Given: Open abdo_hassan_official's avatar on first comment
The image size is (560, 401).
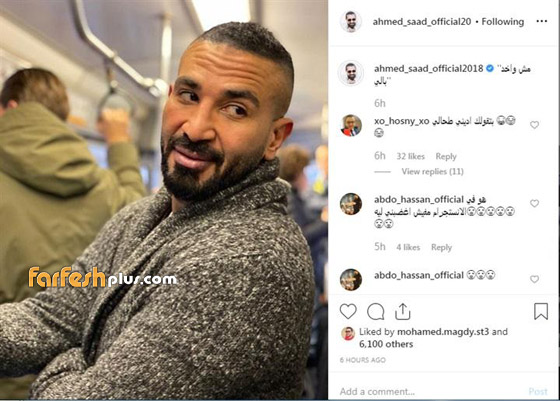Looking at the screenshot, I should click(x=351, y=204).
